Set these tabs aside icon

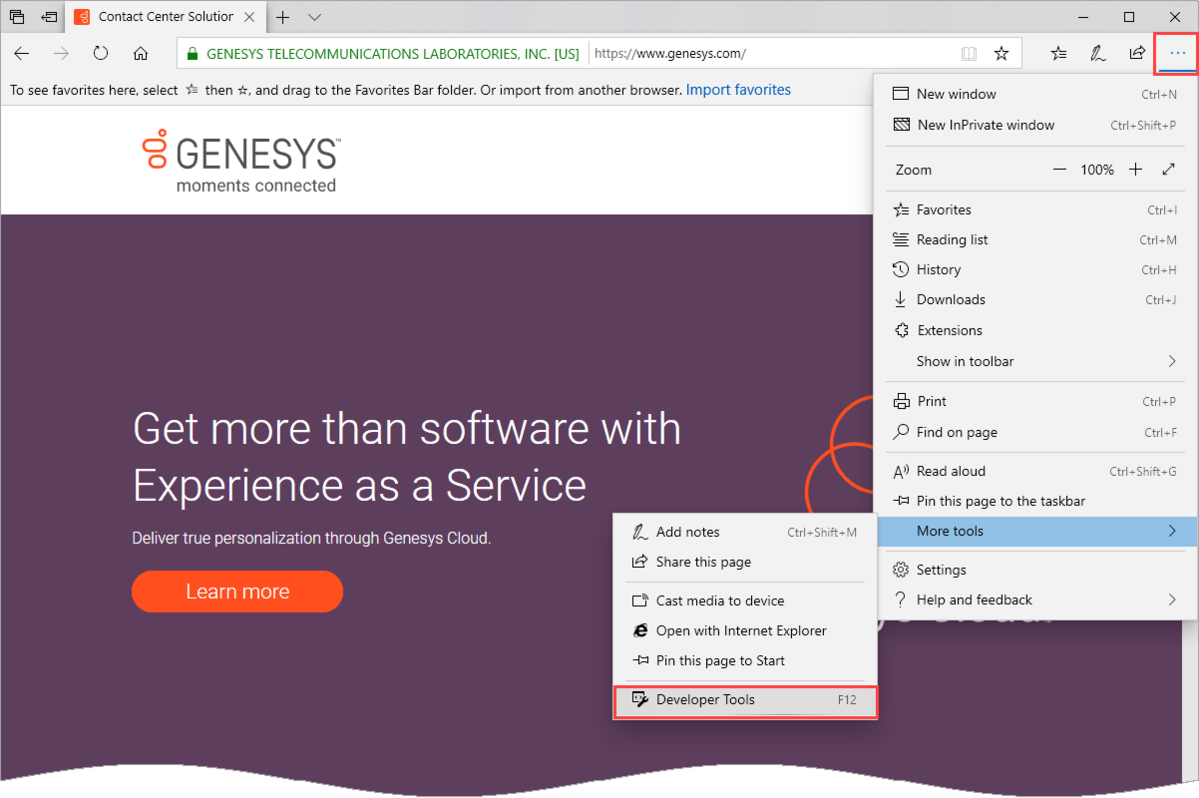(x=50, y=17)
